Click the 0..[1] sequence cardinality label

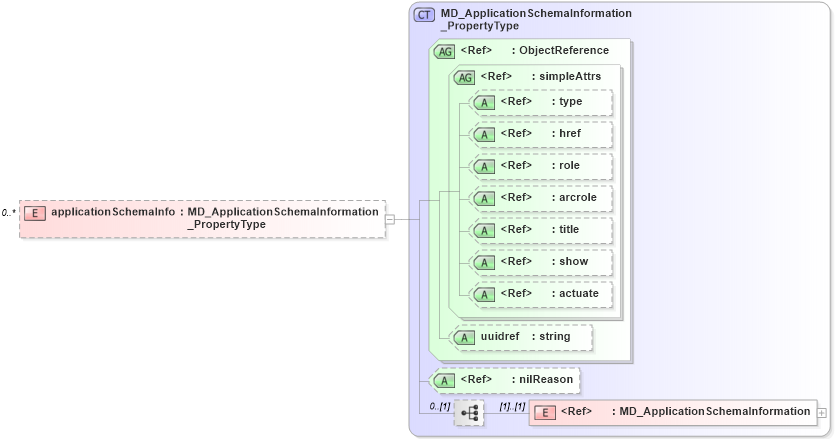click(x=440, y=407)
